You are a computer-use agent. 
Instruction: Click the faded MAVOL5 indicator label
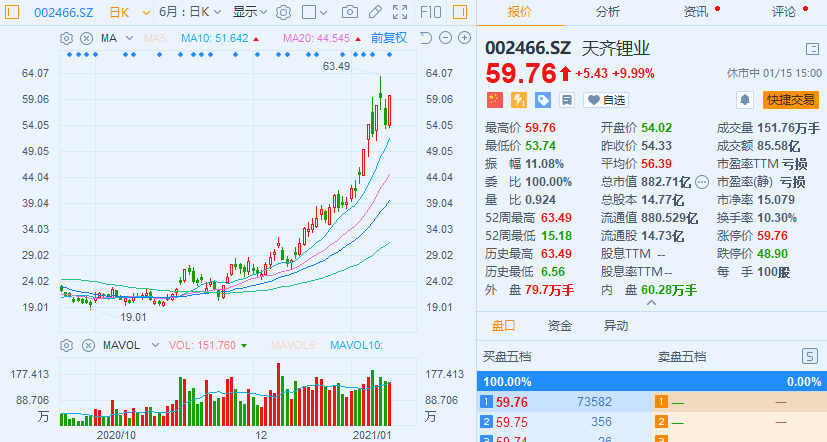tap(294, 345)
